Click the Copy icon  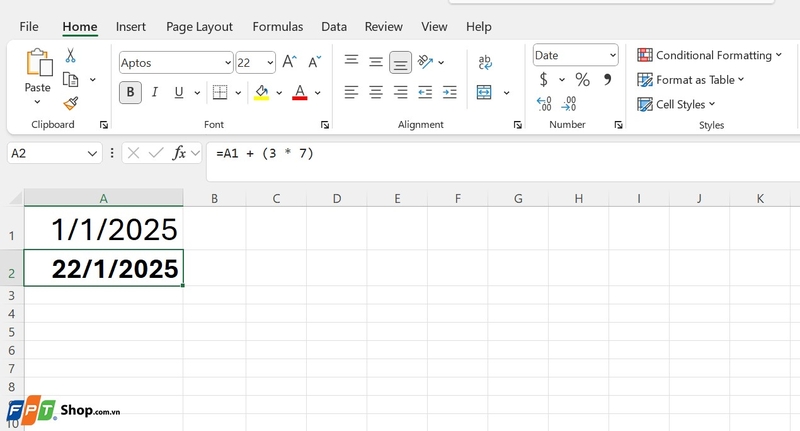click(x=70, y=80)
